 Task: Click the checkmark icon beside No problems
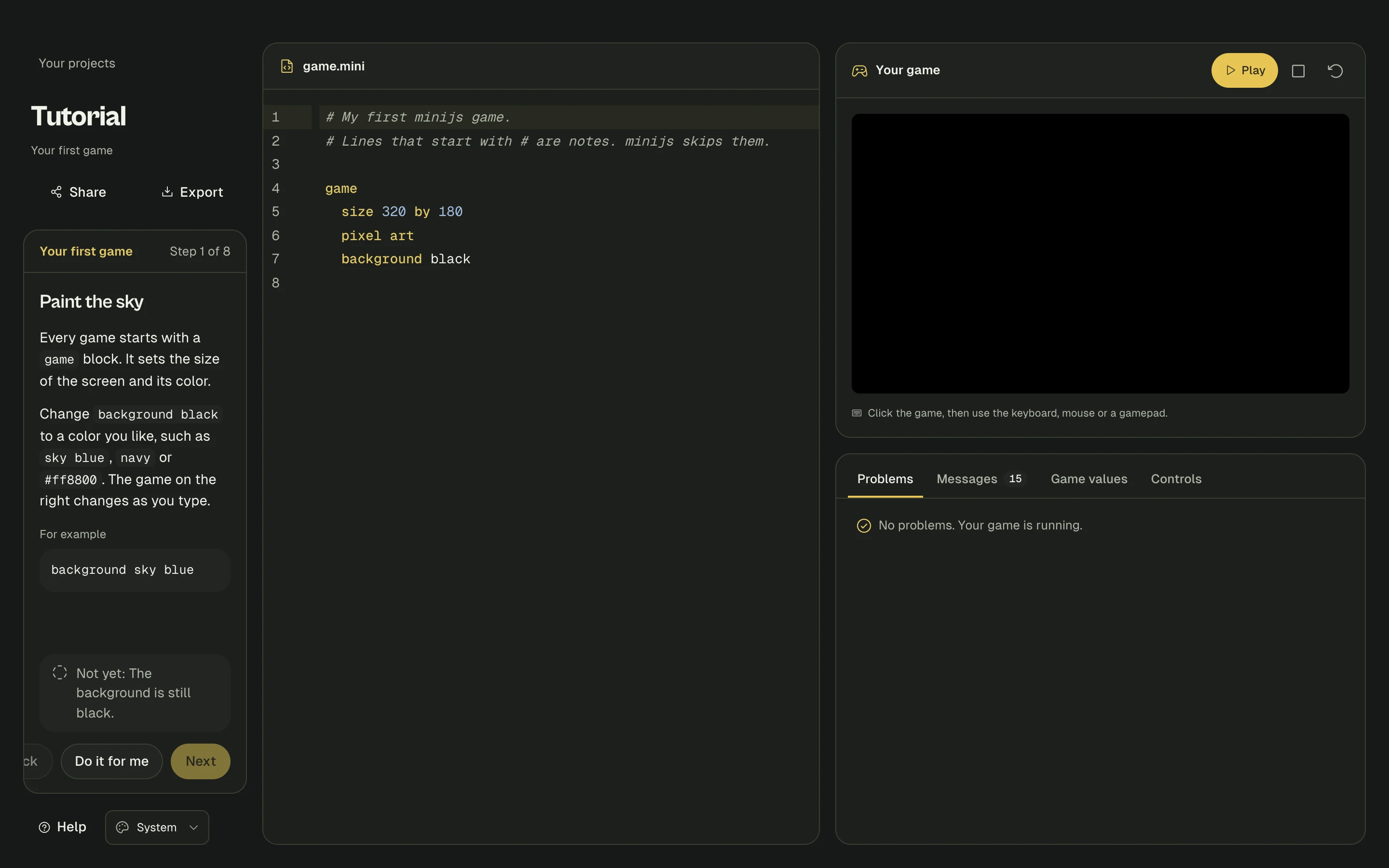pyautogui.click(x=863, y=525)
